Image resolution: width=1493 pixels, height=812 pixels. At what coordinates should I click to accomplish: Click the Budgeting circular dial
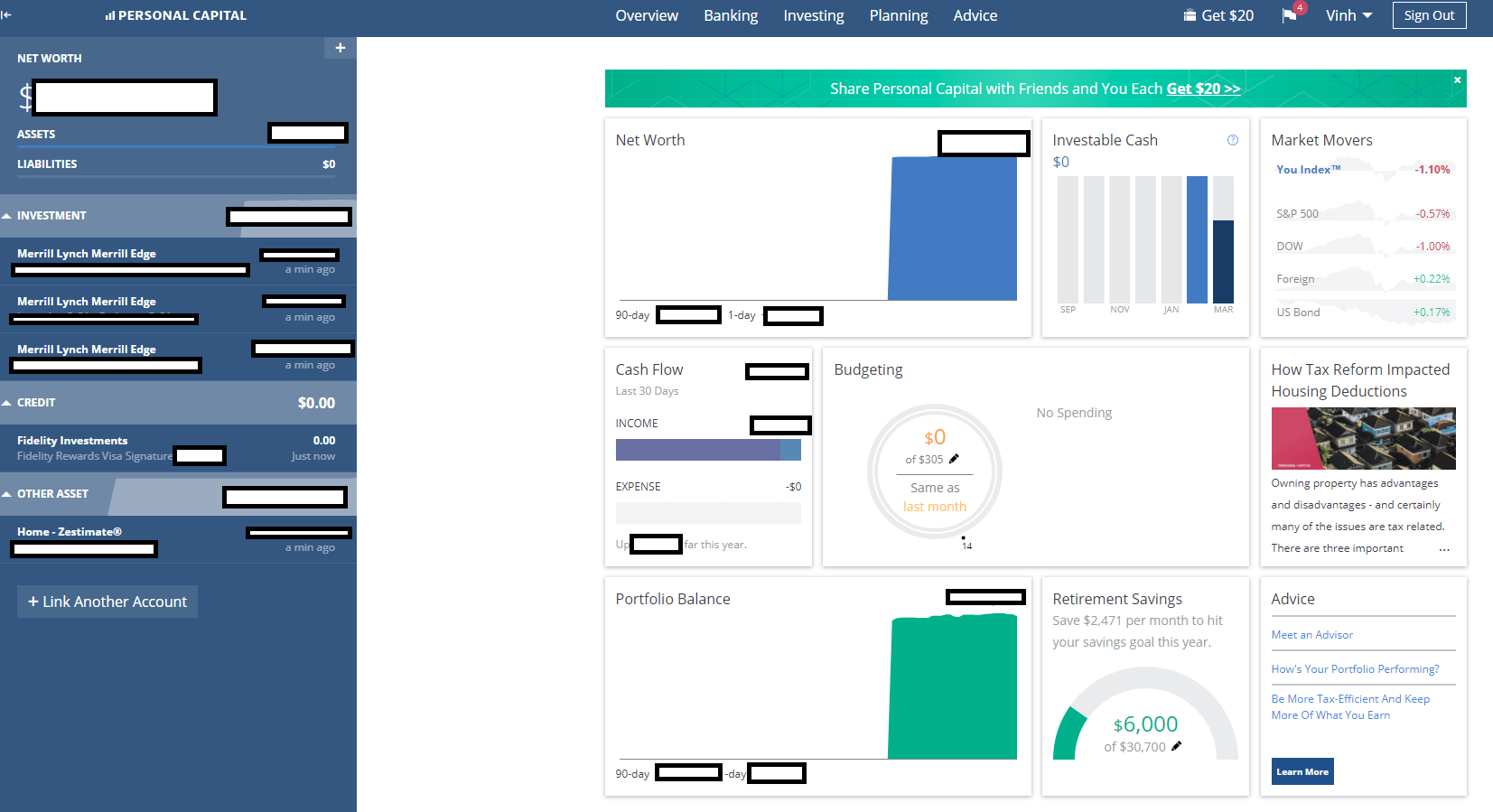pos(935,471)
